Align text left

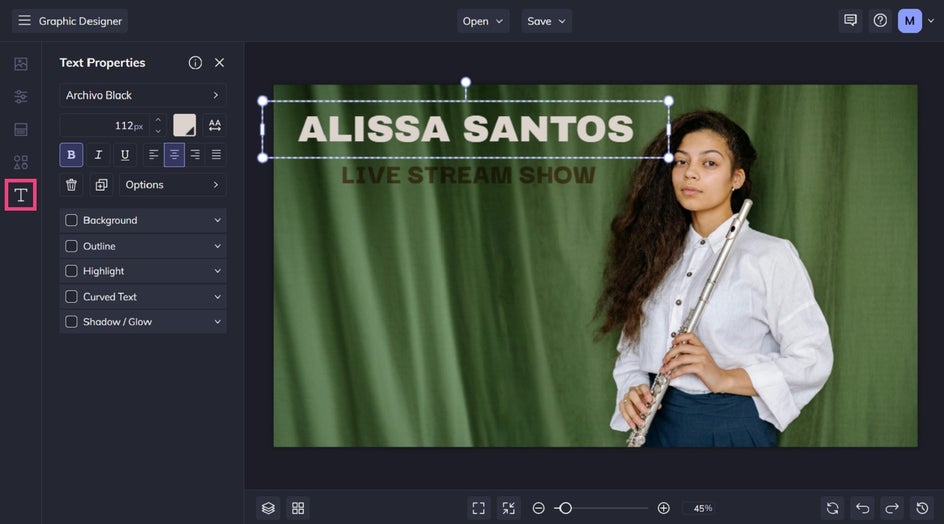tap(154, 155)
